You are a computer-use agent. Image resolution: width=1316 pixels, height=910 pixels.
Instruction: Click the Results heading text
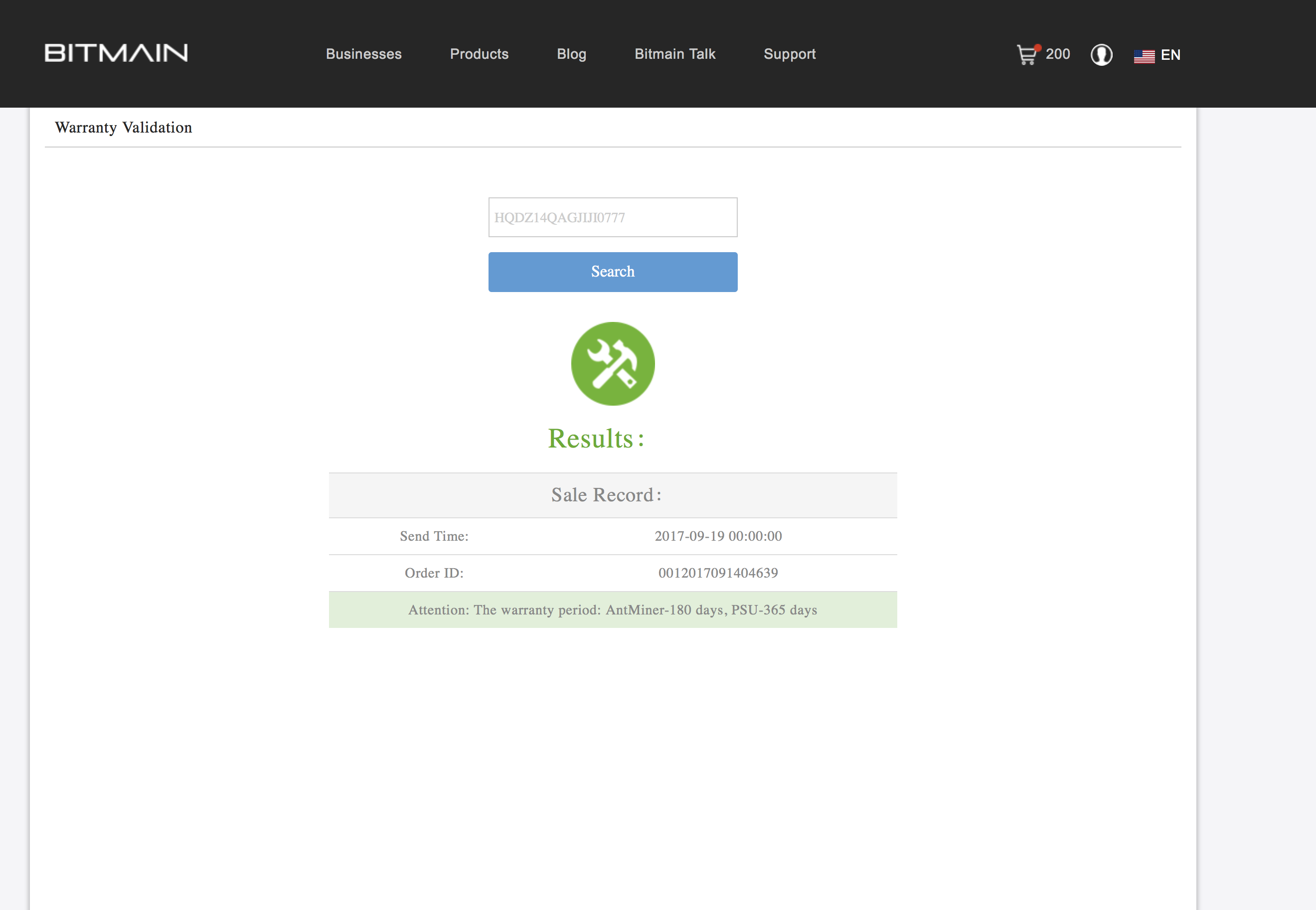click(x=595, y=439)
